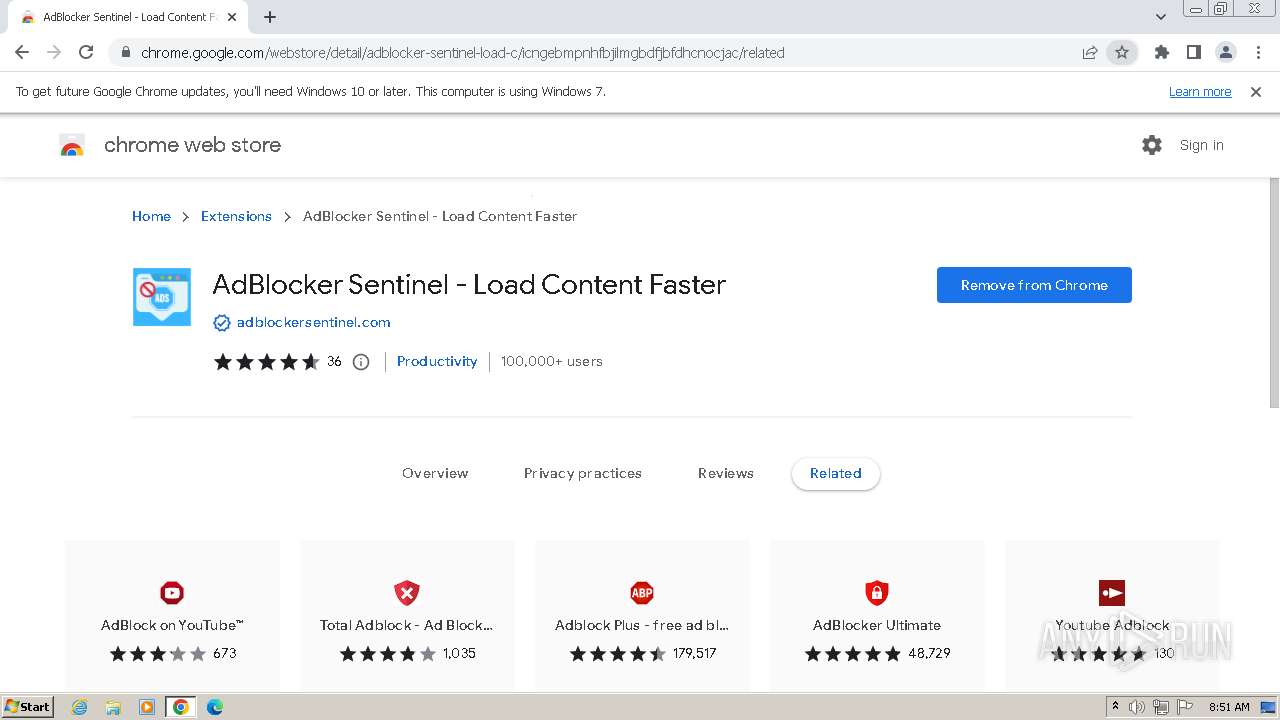
Task: Open the Chrome profile avatar icon
Action: point(1225,53)
